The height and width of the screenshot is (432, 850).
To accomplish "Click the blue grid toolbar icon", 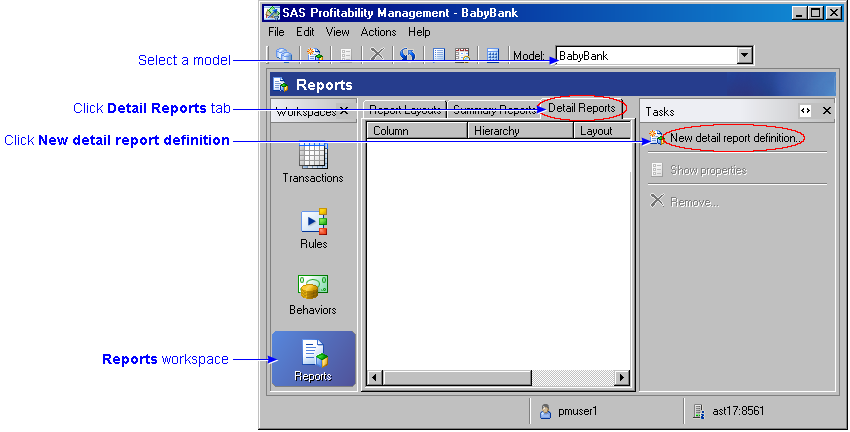I will [492, 56].
